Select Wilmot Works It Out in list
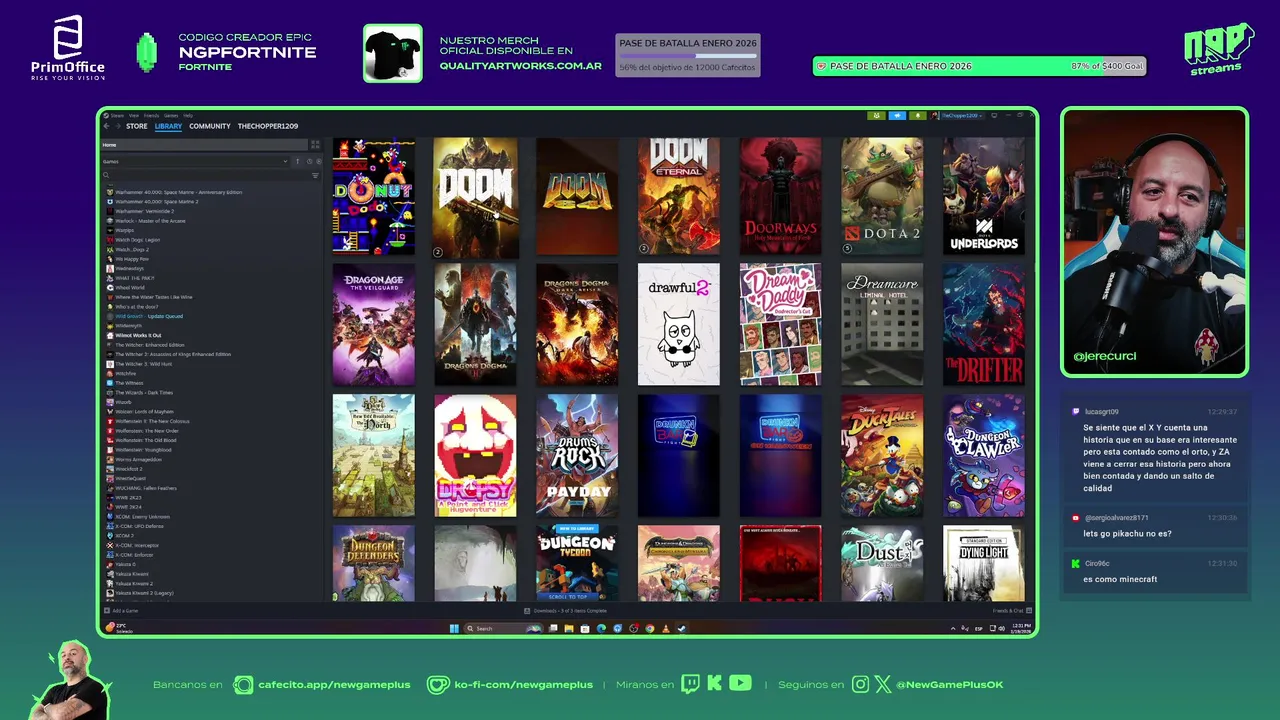 (138, 335)
